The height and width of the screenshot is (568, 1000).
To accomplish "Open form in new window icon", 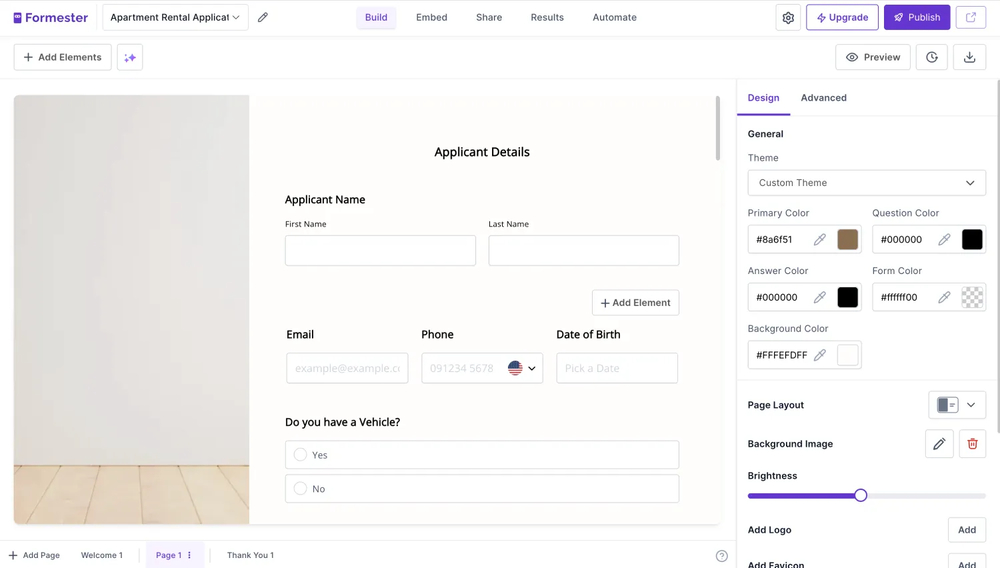I will coord(970,17).
